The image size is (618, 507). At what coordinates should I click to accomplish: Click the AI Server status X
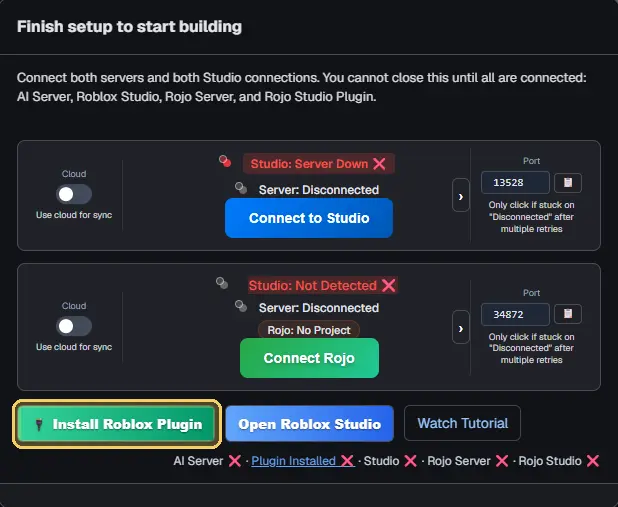pos(235,461)
